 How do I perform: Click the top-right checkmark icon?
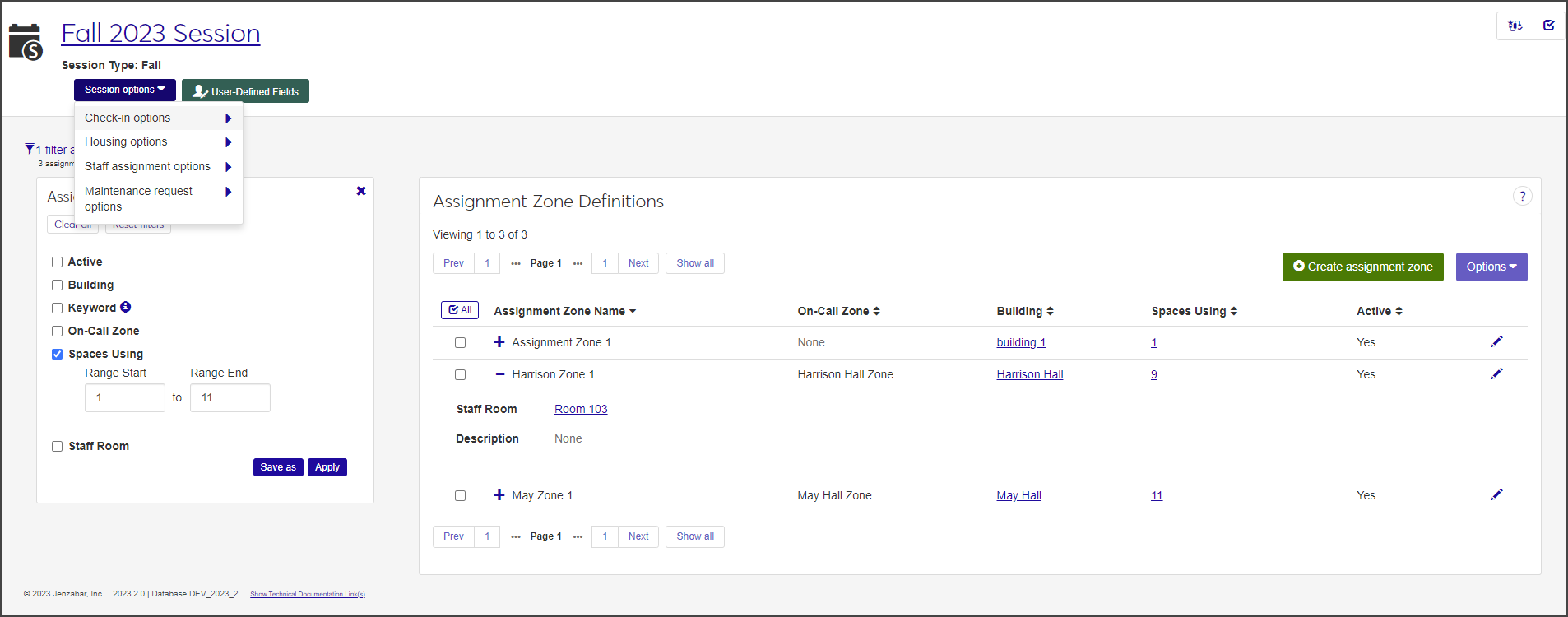[1548, 26]
